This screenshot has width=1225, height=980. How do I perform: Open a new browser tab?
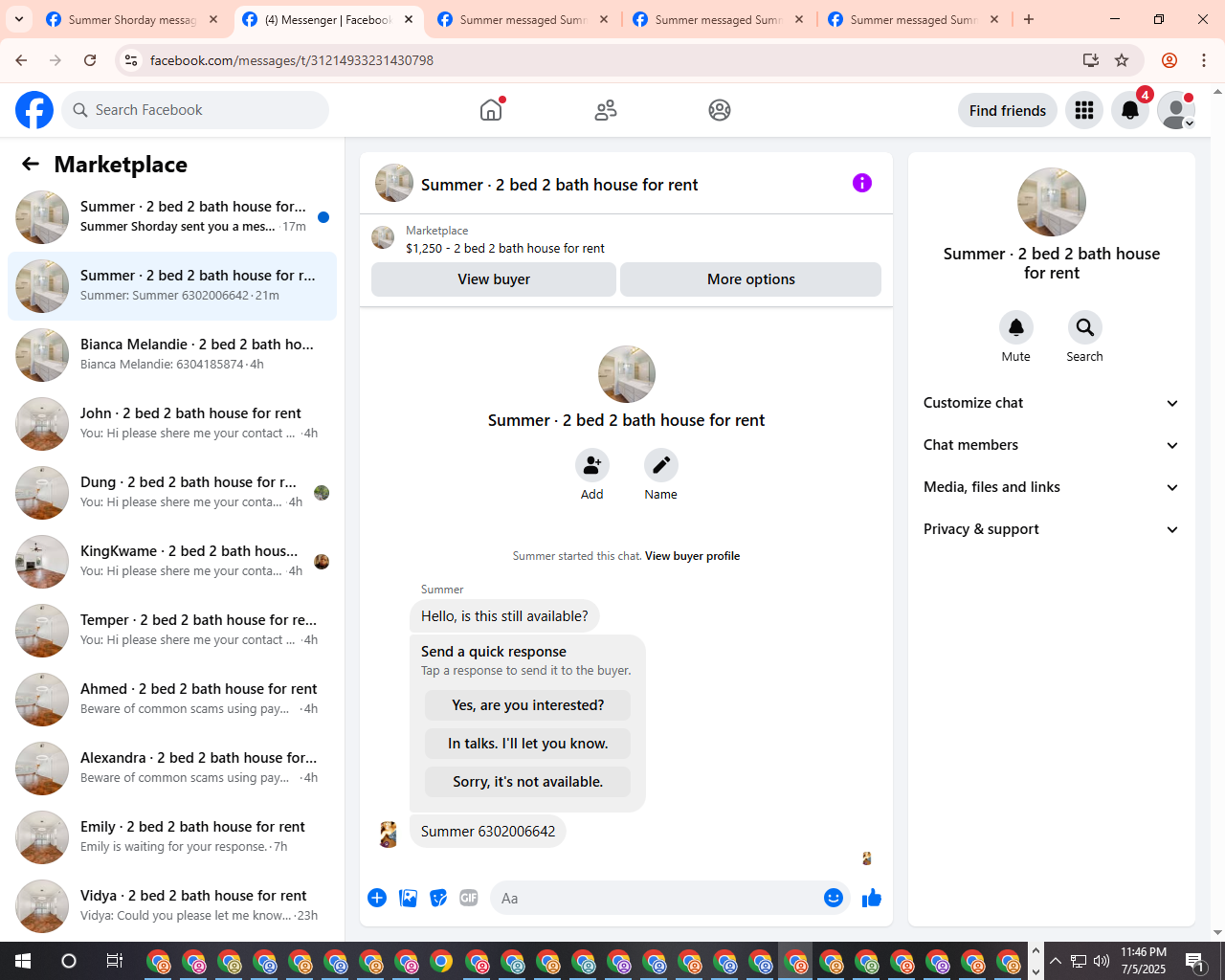point(1029,19)
